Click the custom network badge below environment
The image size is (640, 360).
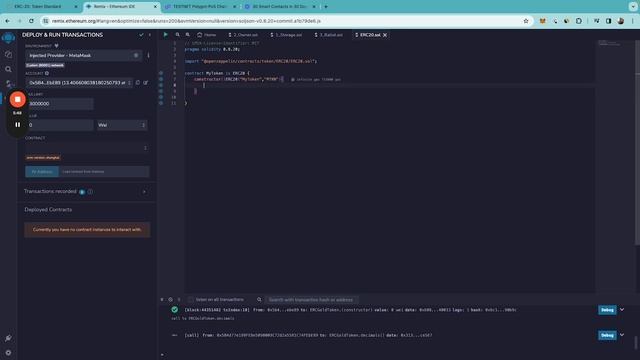pyautogui.click(x=45, y=65)
